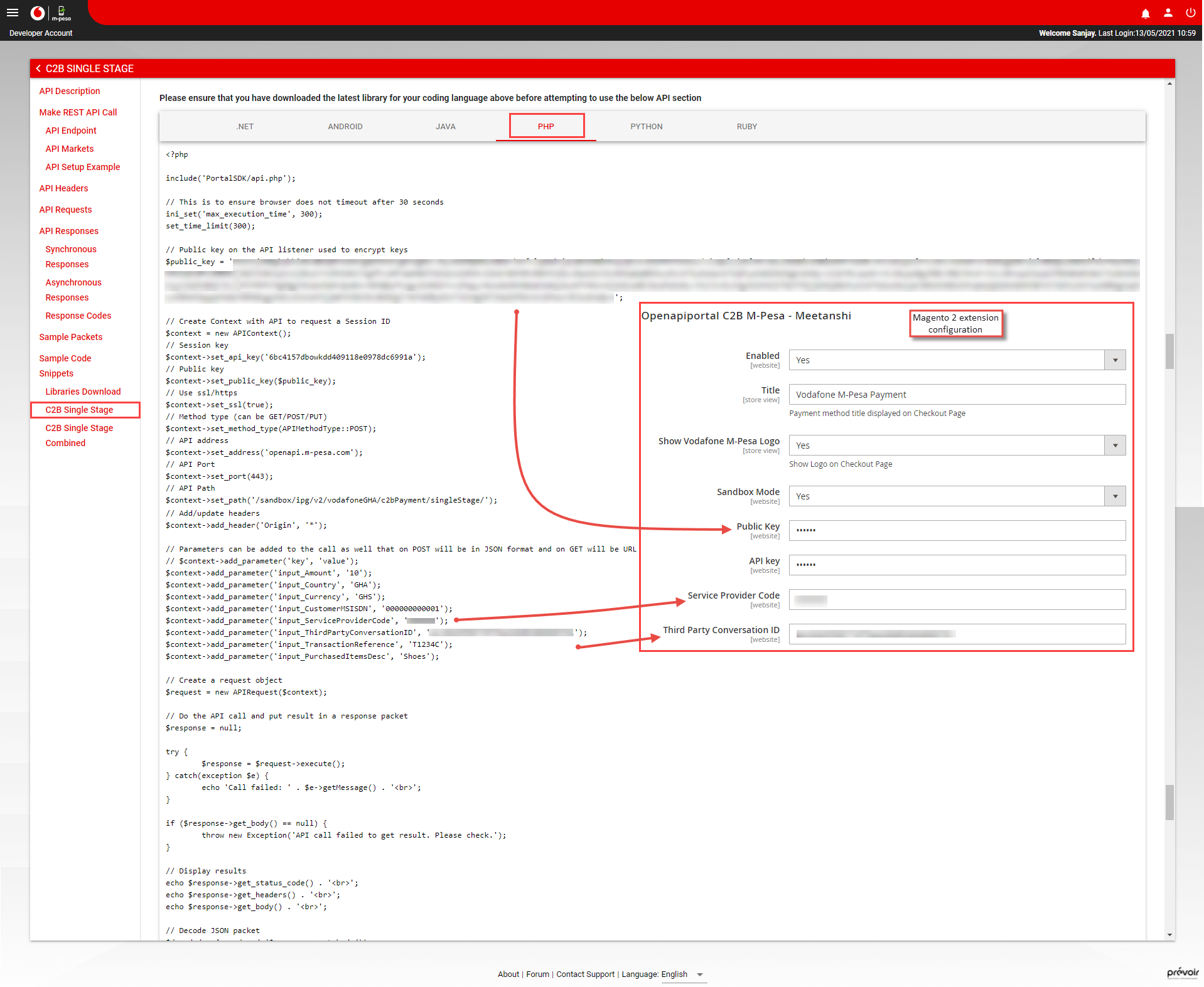Image resolution: width=1204 pixels, height=987 pixels.
Task: Log out using the power icon
Action: 1190,13
